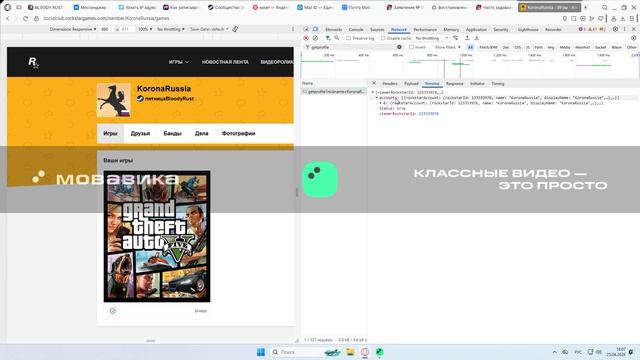Open the Network panel No throttling dropdown
Viewport: 640px width, 360px height.
431,38
